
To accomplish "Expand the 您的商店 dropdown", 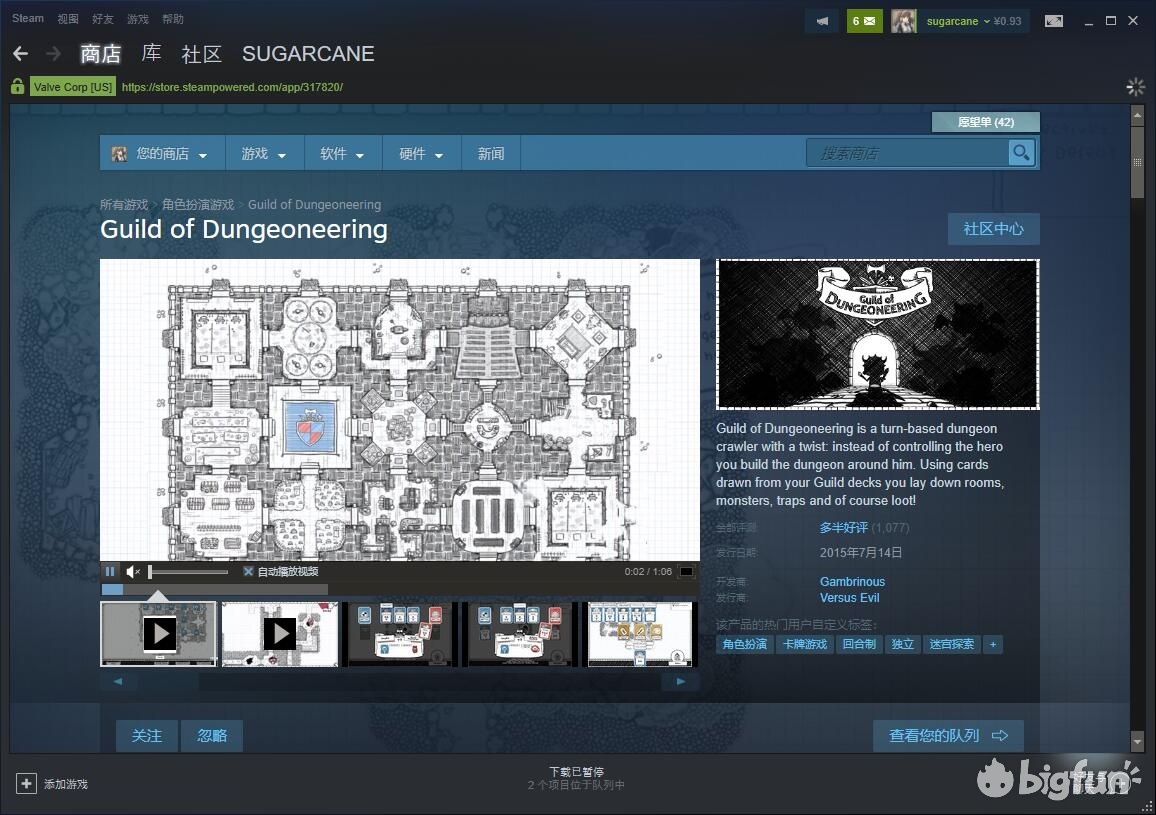I will click(x=162, y=154).
